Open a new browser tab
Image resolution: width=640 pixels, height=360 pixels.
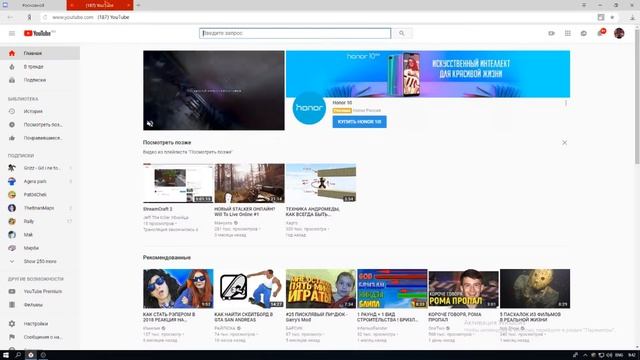(138, 5)
